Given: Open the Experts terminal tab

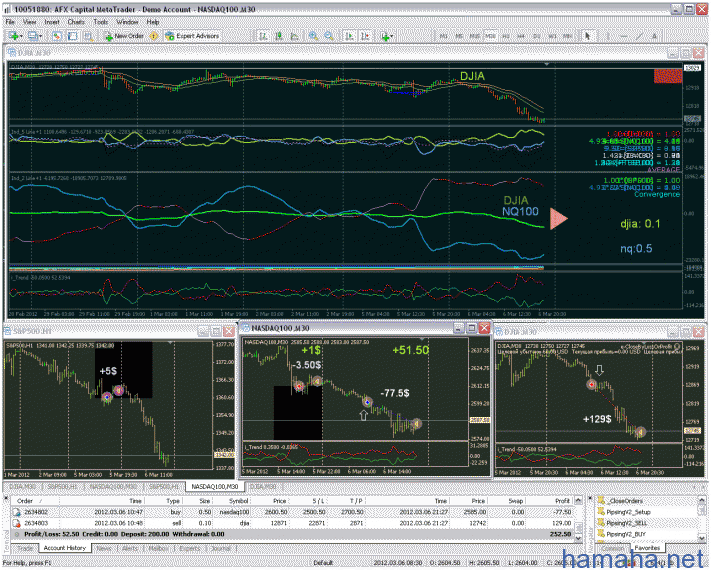Looking at the screenshot, I should pyautogui.click(x=190, y=548).
